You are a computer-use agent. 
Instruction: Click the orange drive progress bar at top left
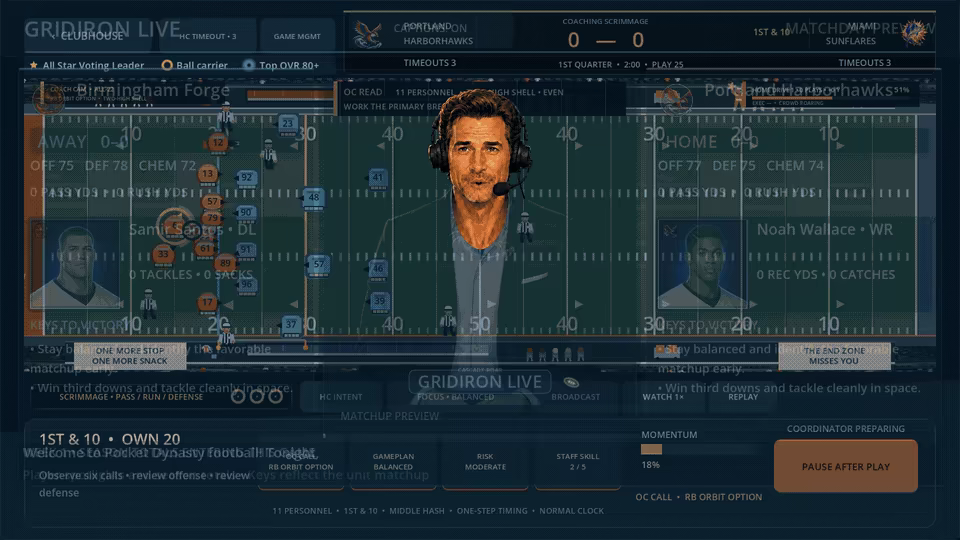pyautogui.click(x=289, y=95)
